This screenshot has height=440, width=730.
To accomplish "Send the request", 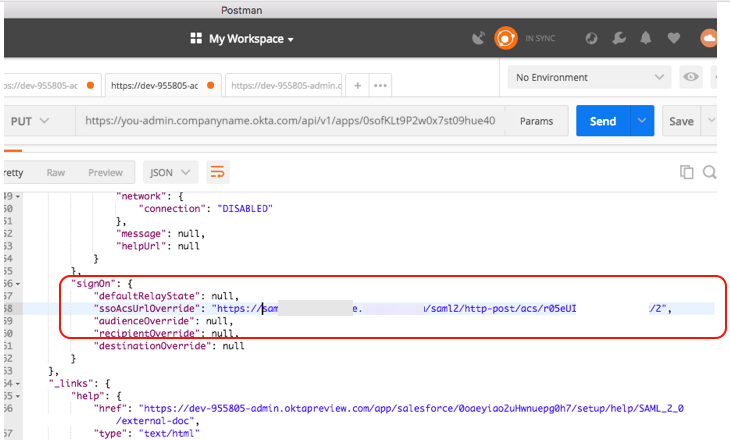I will [x=603, y=121].
